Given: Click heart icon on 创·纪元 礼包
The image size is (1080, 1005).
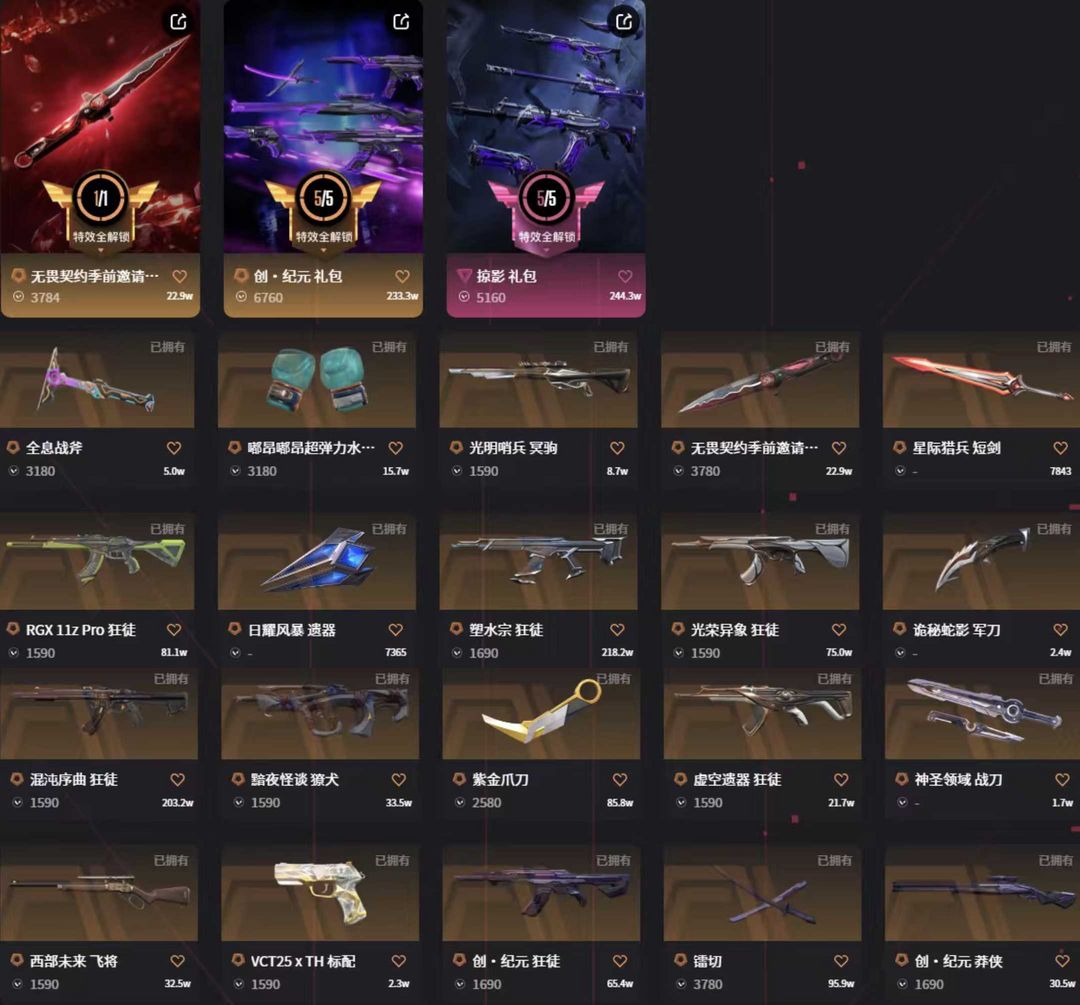Looking at the screenshot, I should tap(402, 276).
